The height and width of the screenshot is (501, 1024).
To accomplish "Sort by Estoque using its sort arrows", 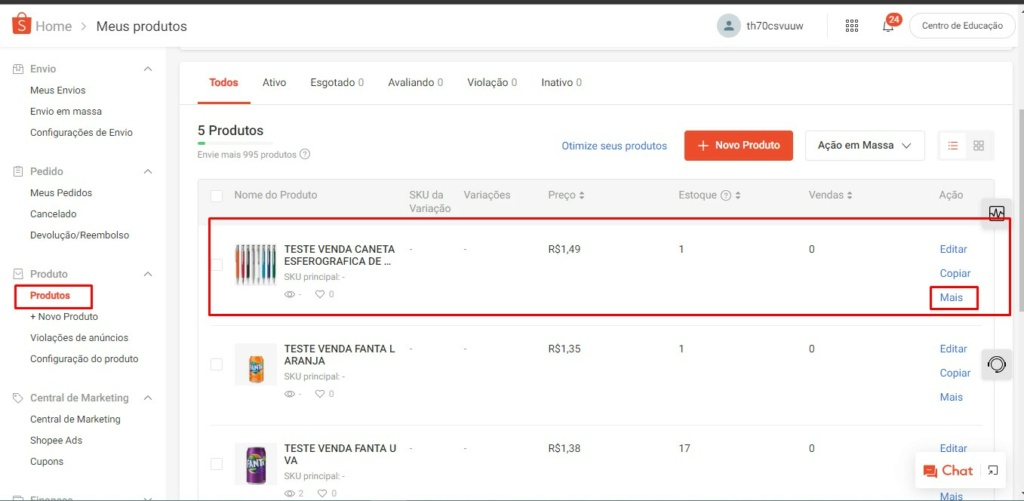I will [738, 195].
